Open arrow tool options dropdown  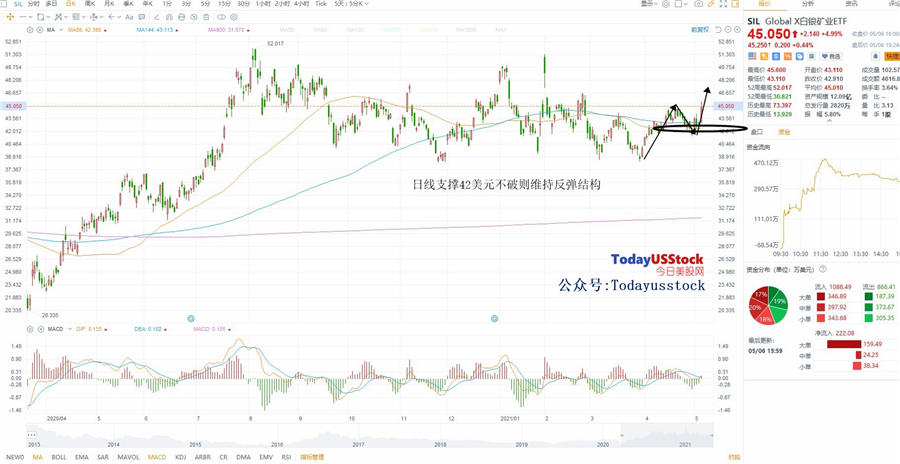[119, 17]
